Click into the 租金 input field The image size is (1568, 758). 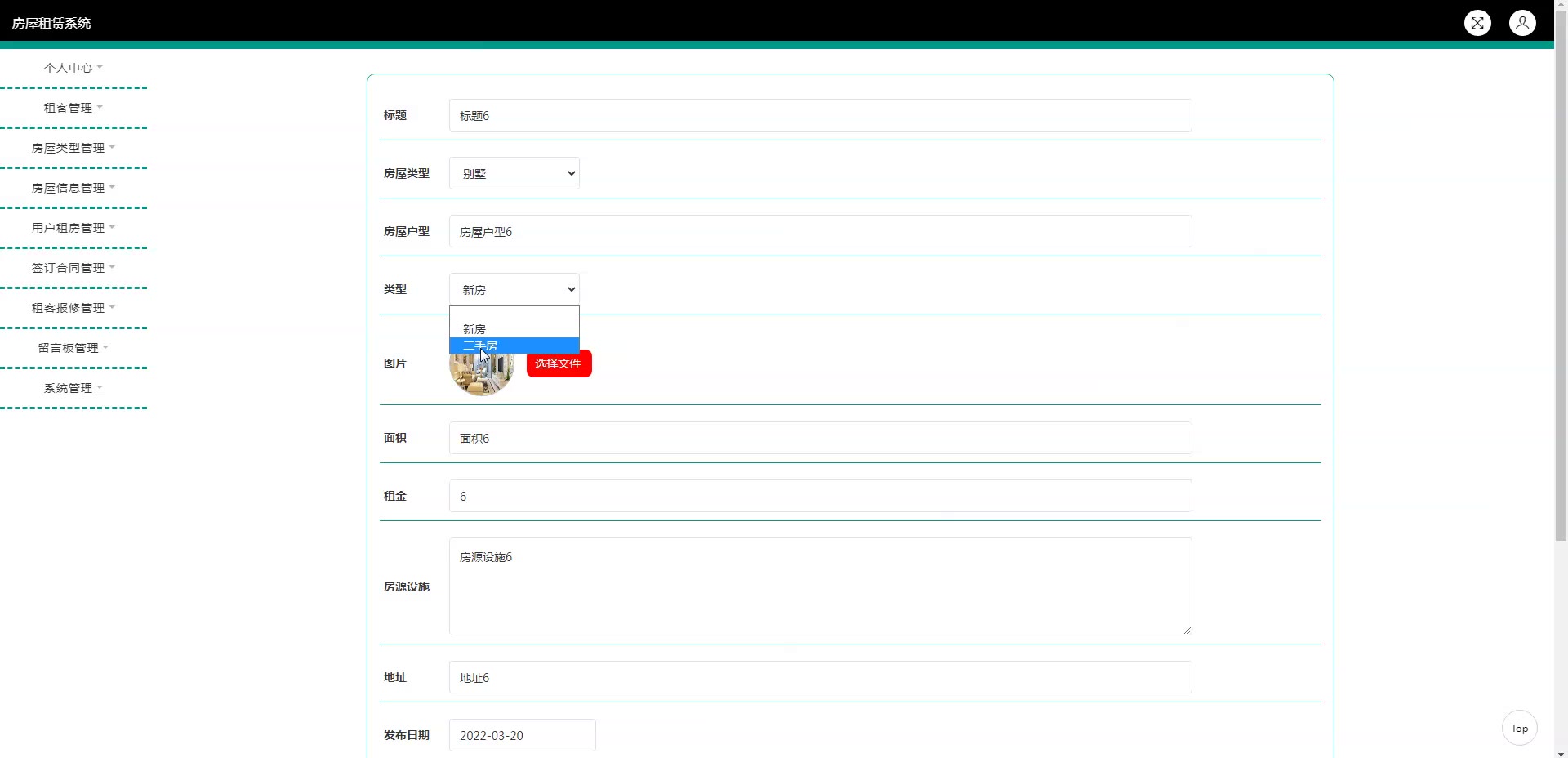coord(820,496)
